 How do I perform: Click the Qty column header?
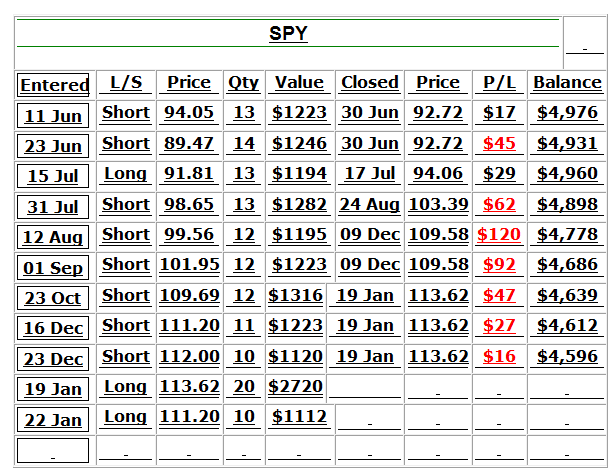(243, 82)
